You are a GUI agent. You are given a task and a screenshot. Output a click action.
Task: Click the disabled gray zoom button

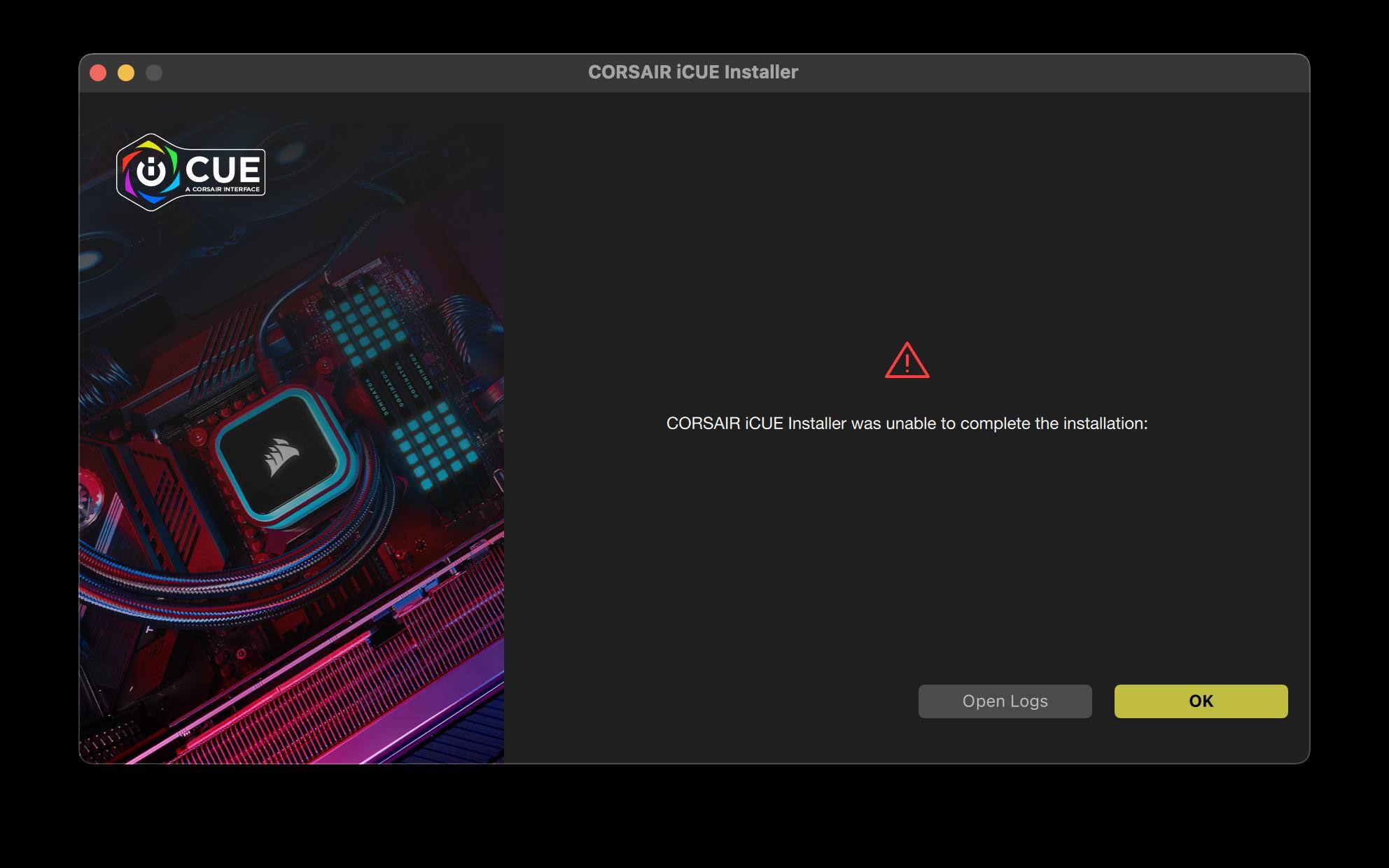pos(154,73)
